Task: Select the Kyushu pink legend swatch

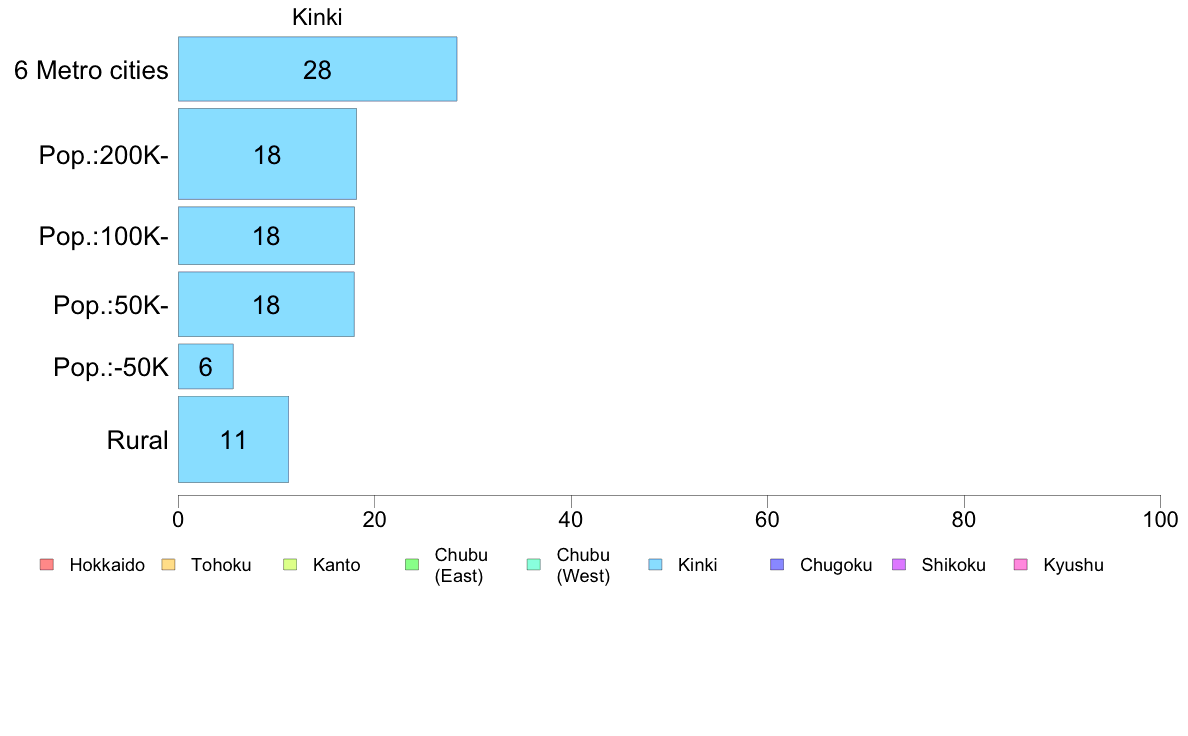Action: point(1021,565)
